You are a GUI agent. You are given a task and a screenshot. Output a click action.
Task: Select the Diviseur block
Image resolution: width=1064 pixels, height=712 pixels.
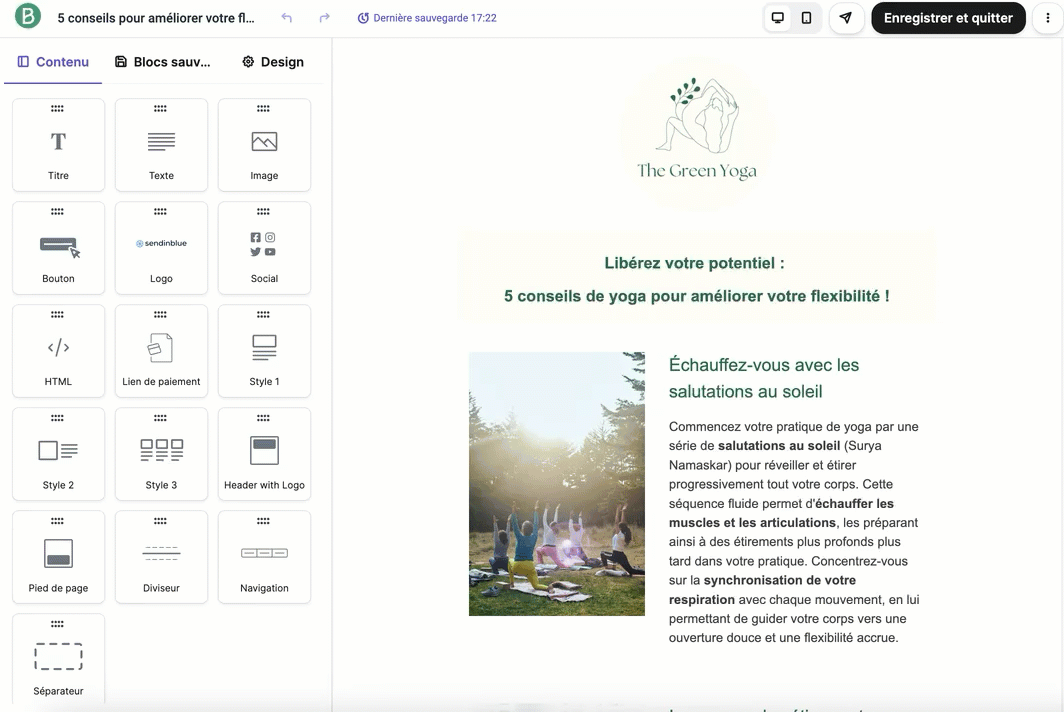tap(161, 557)
